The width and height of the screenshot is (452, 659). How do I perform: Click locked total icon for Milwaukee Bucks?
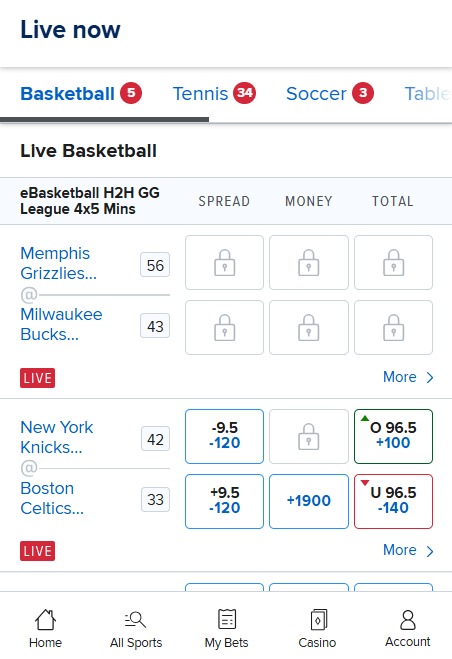click(x=394, y=327)
